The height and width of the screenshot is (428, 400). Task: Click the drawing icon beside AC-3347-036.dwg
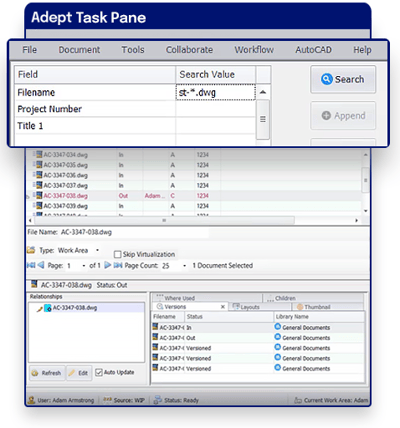click(39, 175)
